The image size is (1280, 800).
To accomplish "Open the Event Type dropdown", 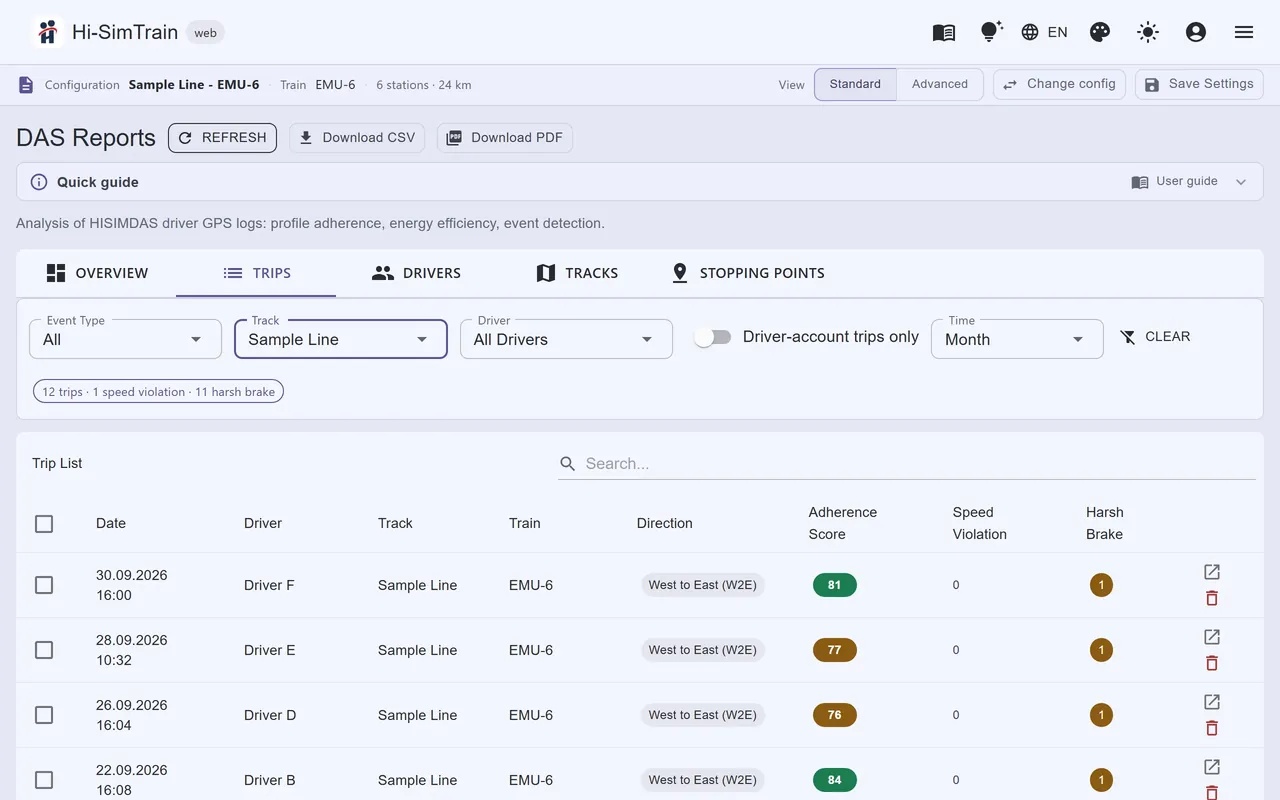I will point(126,339).
